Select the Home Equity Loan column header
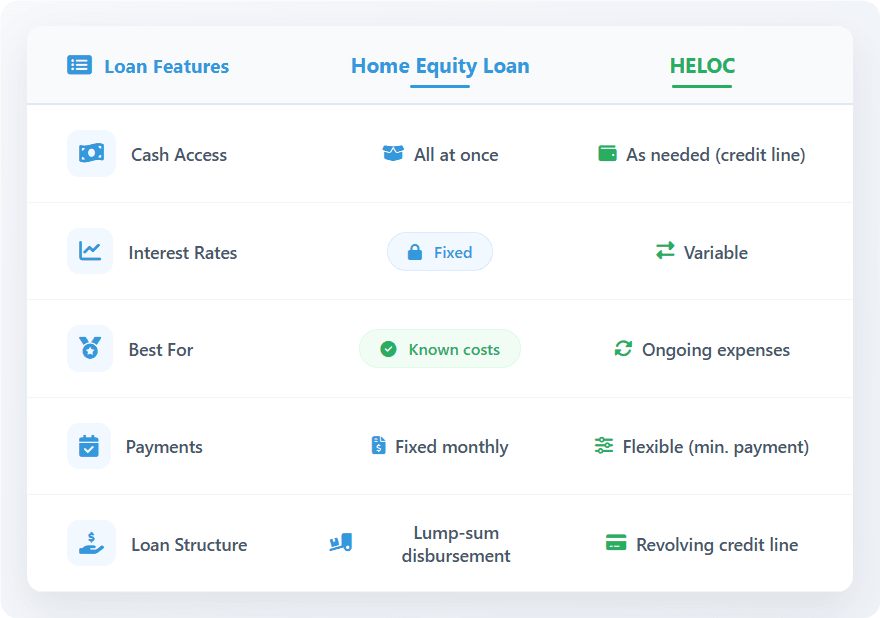The height and width of the screenshot is (618, 880). 440,66
